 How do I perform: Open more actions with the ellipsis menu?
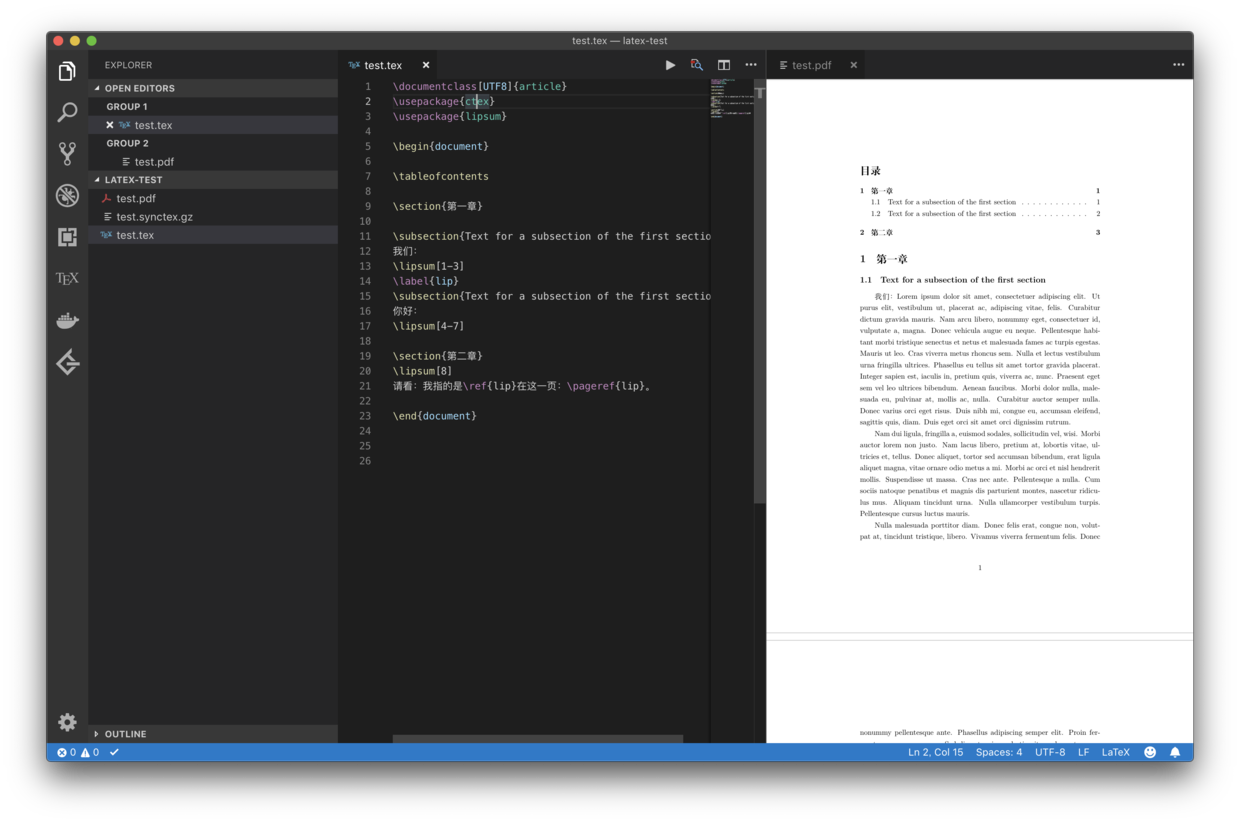click(751, 64)
